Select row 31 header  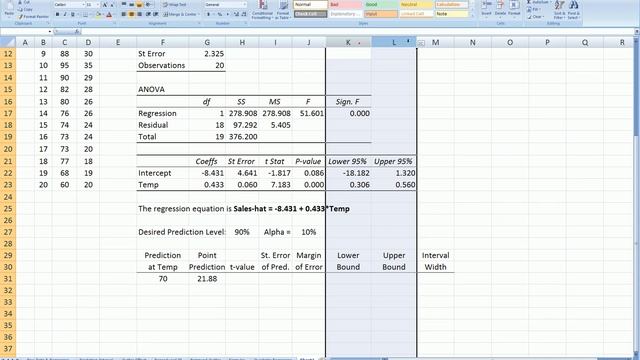pos(8,279)
